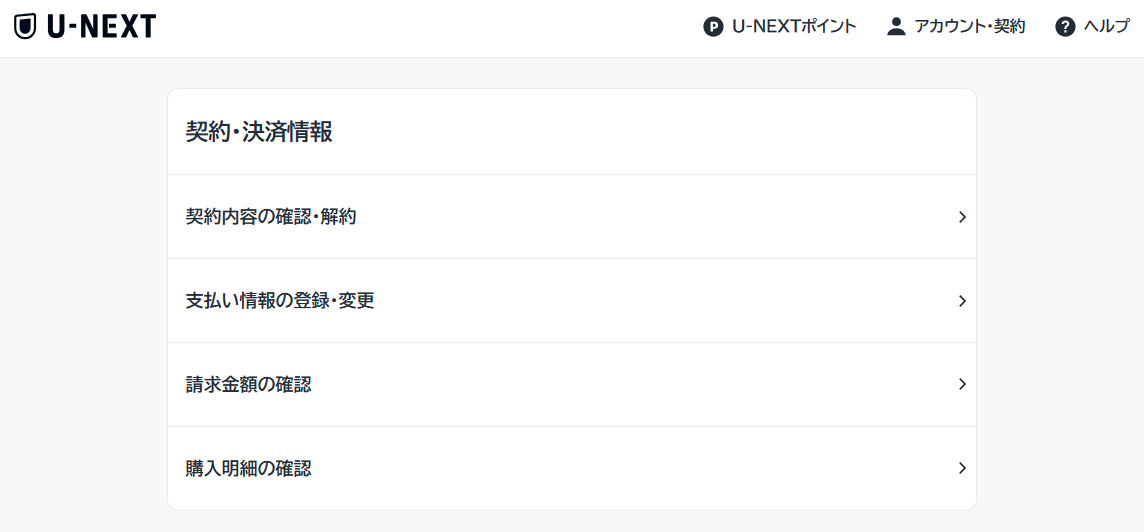Go to 請求金額の確認
This screenshot has width=1144, height=532.
point(249,385)
